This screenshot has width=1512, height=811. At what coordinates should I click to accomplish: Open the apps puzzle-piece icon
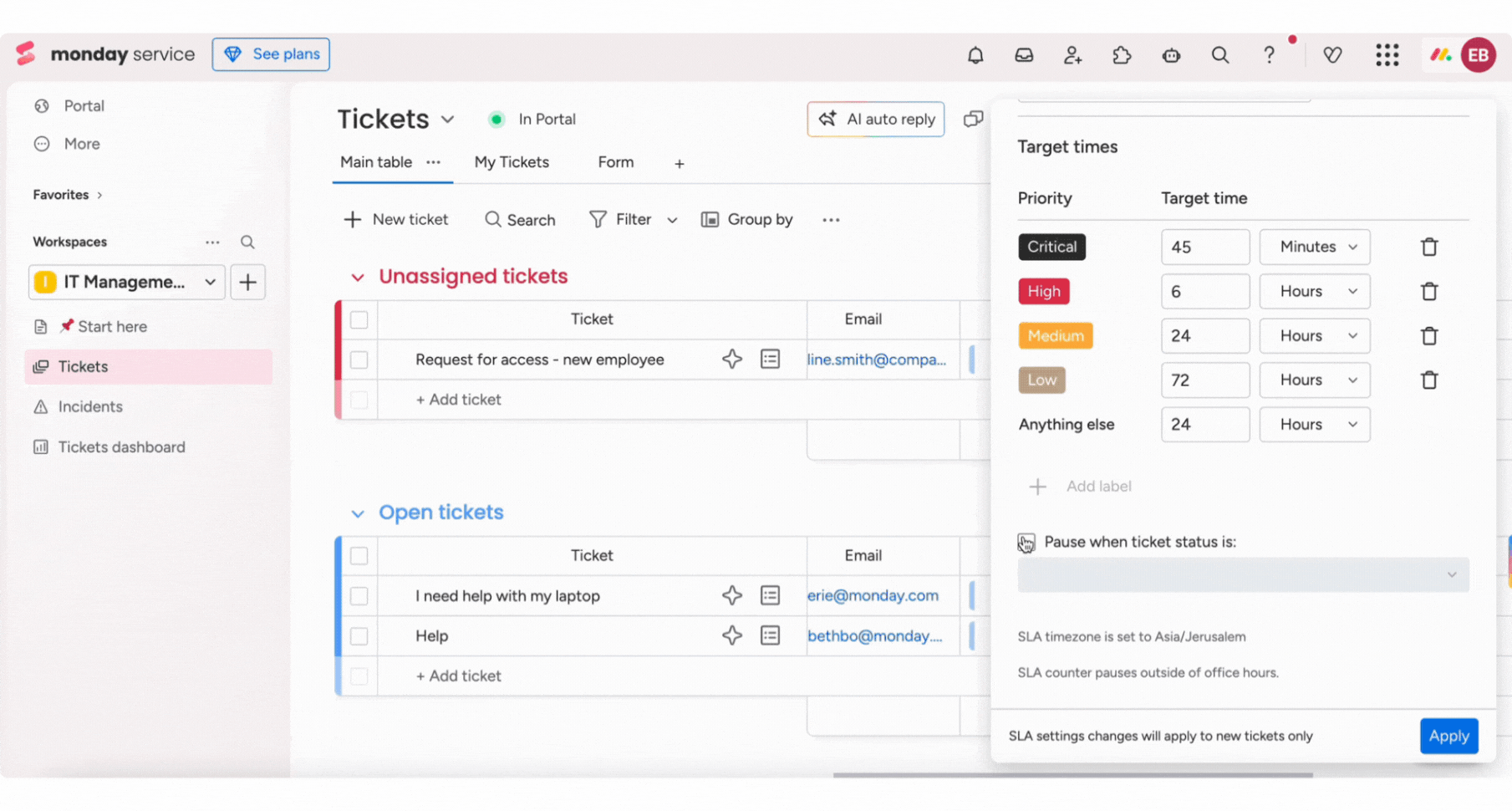coord(1122,55)
